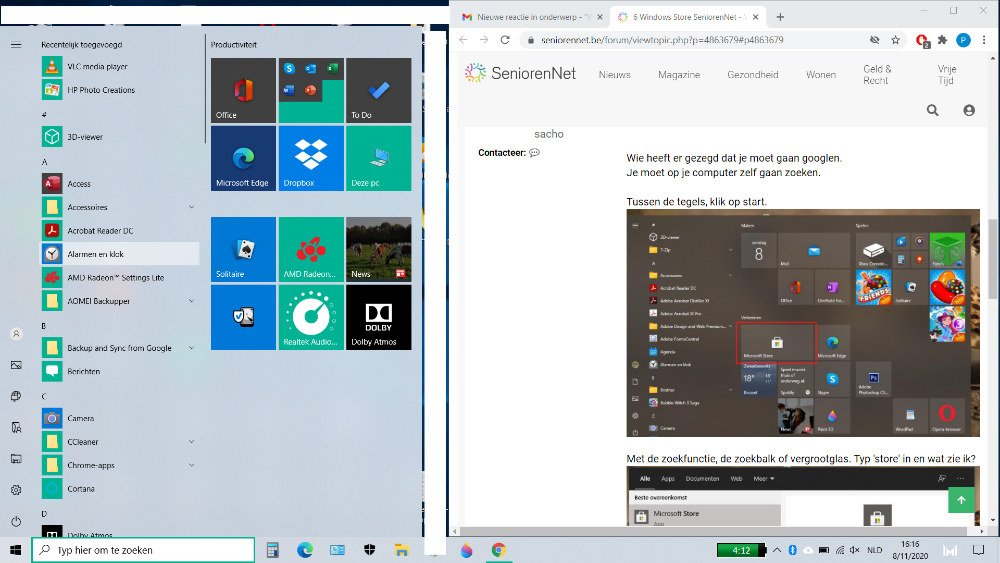Open the To Do tile
The image size is (1000, 563).
[x=378, y=91]
